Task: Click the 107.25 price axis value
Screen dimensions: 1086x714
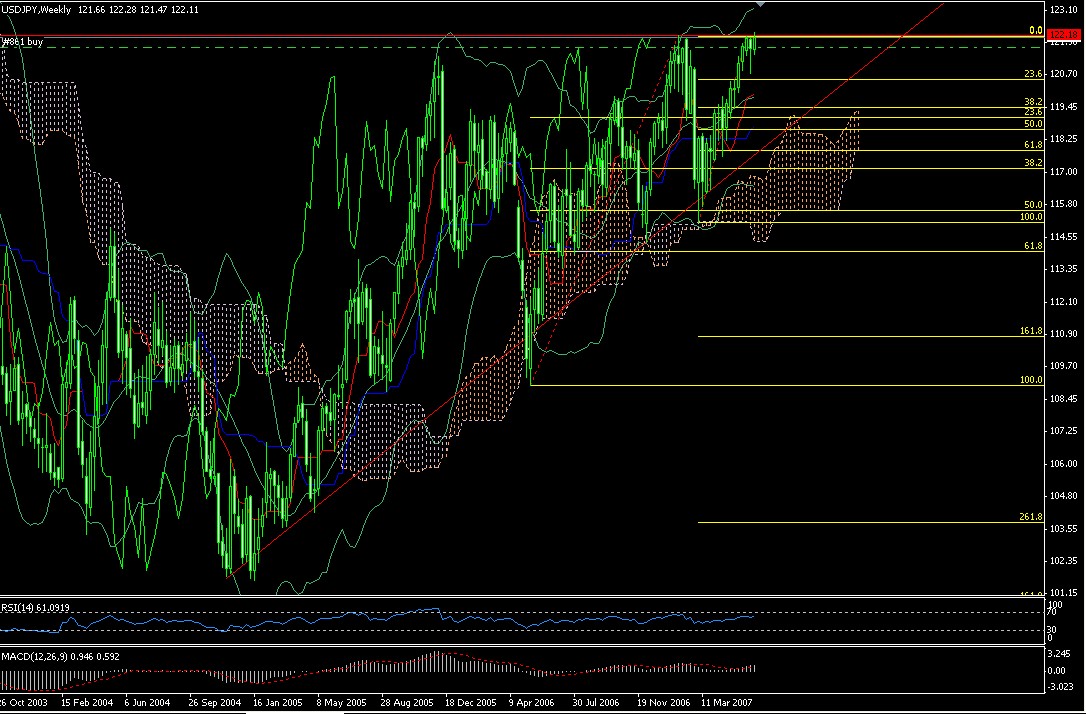Action: [x=1063, y=431]
